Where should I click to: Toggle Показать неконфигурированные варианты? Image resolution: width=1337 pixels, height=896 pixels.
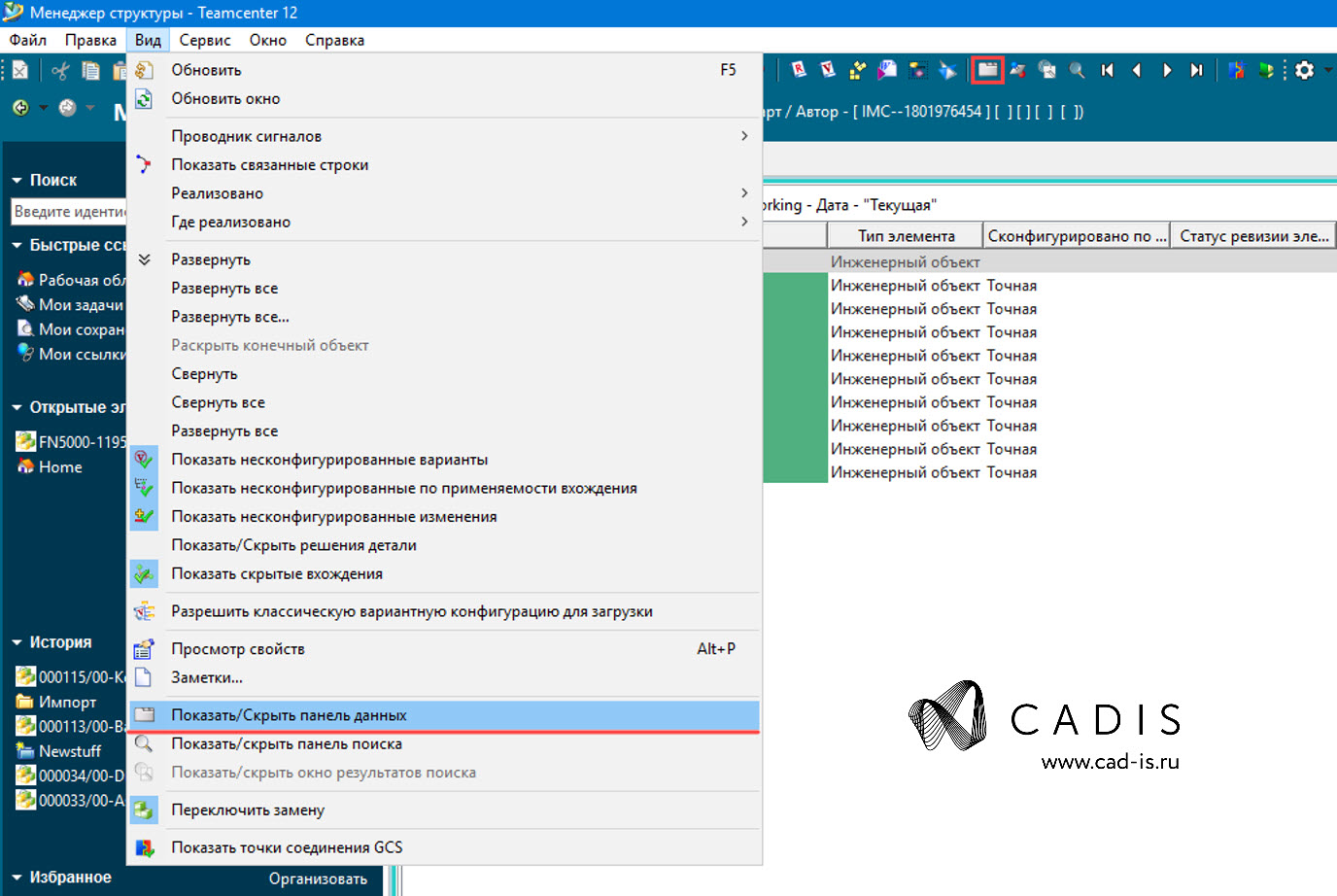tap(443, 460)
